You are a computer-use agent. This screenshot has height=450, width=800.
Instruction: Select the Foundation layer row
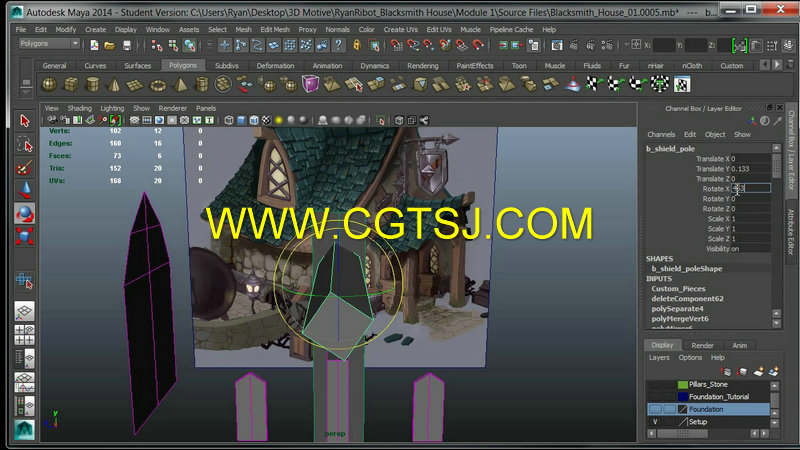click(x=709, y=409)
